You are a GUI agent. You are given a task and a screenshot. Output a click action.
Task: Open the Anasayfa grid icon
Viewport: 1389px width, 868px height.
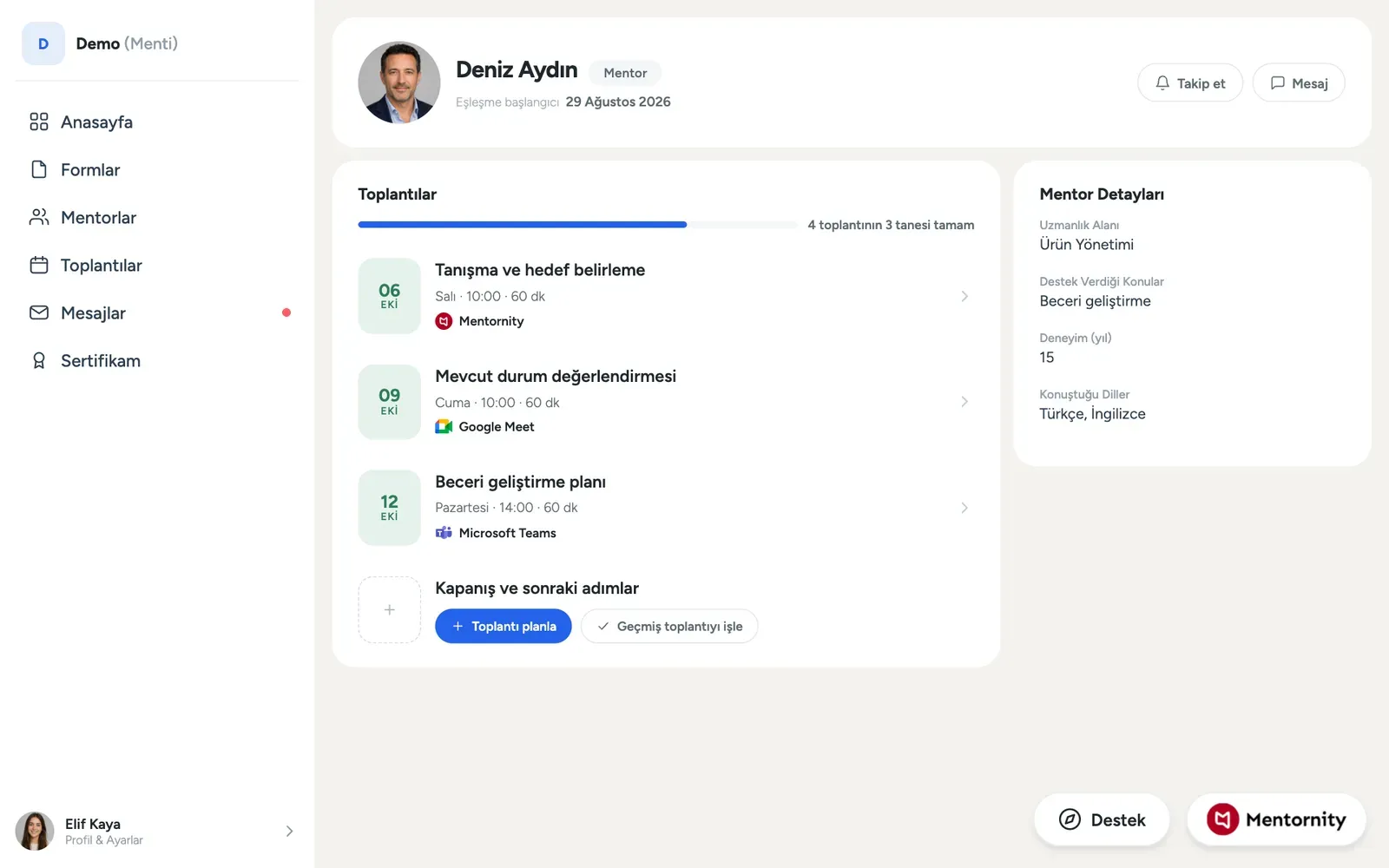click(39, 122)
